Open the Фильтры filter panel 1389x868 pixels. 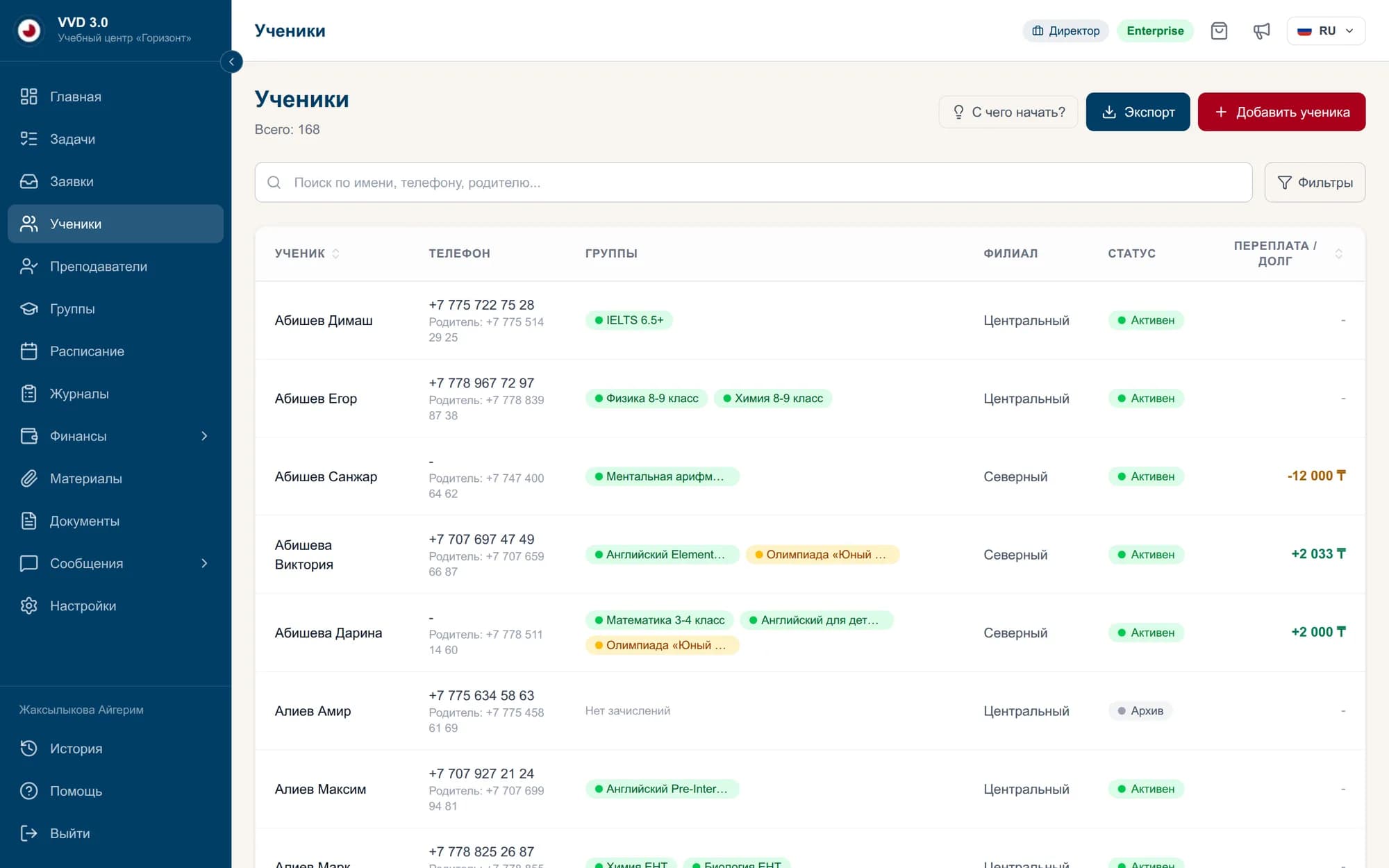pyautogui.click(x=1315, y=183)
